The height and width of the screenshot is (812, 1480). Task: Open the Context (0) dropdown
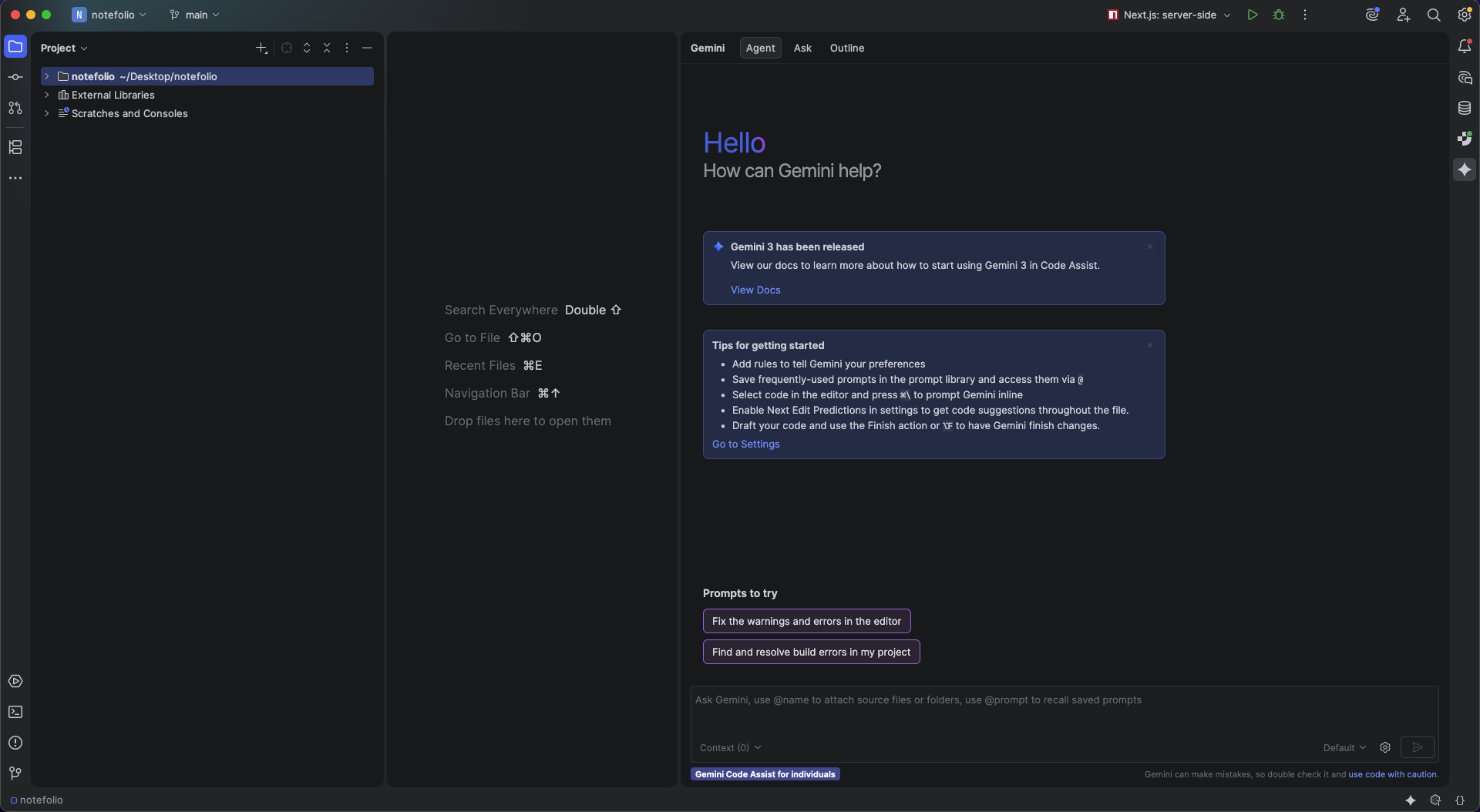(x=730, y=747)
